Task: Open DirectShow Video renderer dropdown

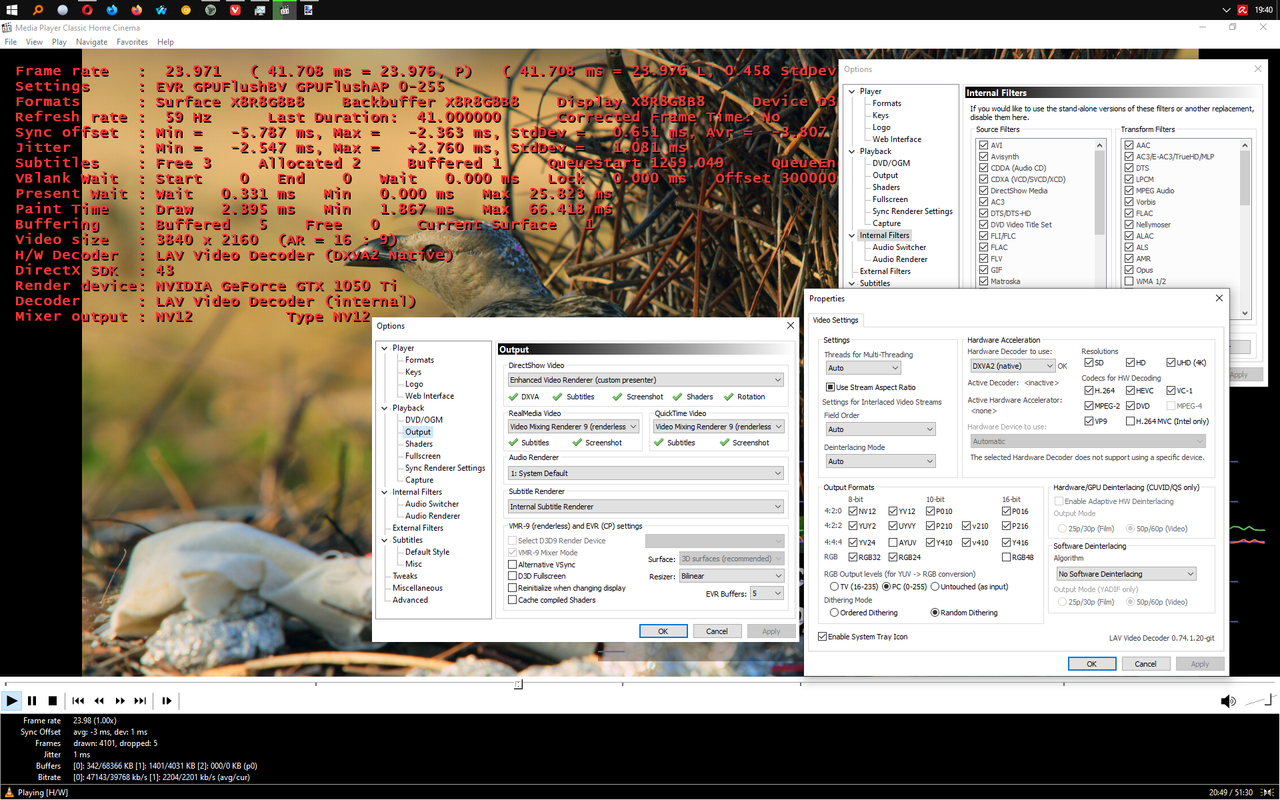Action: pos(645,380)
